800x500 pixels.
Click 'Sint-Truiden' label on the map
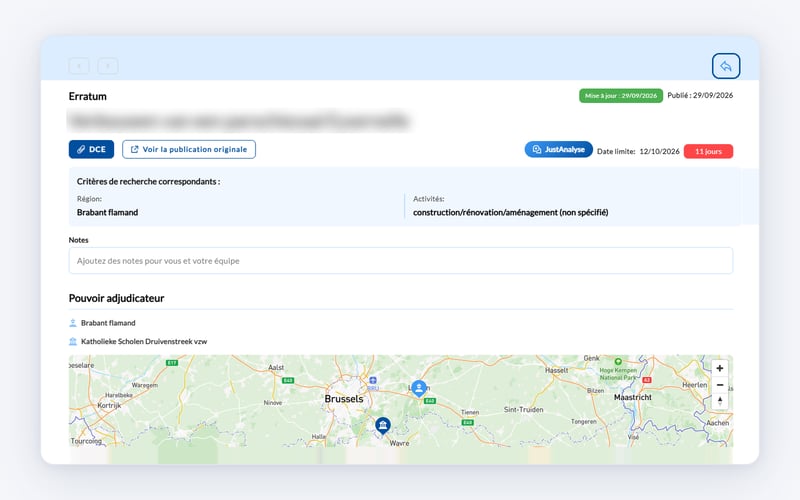[523, 409]
